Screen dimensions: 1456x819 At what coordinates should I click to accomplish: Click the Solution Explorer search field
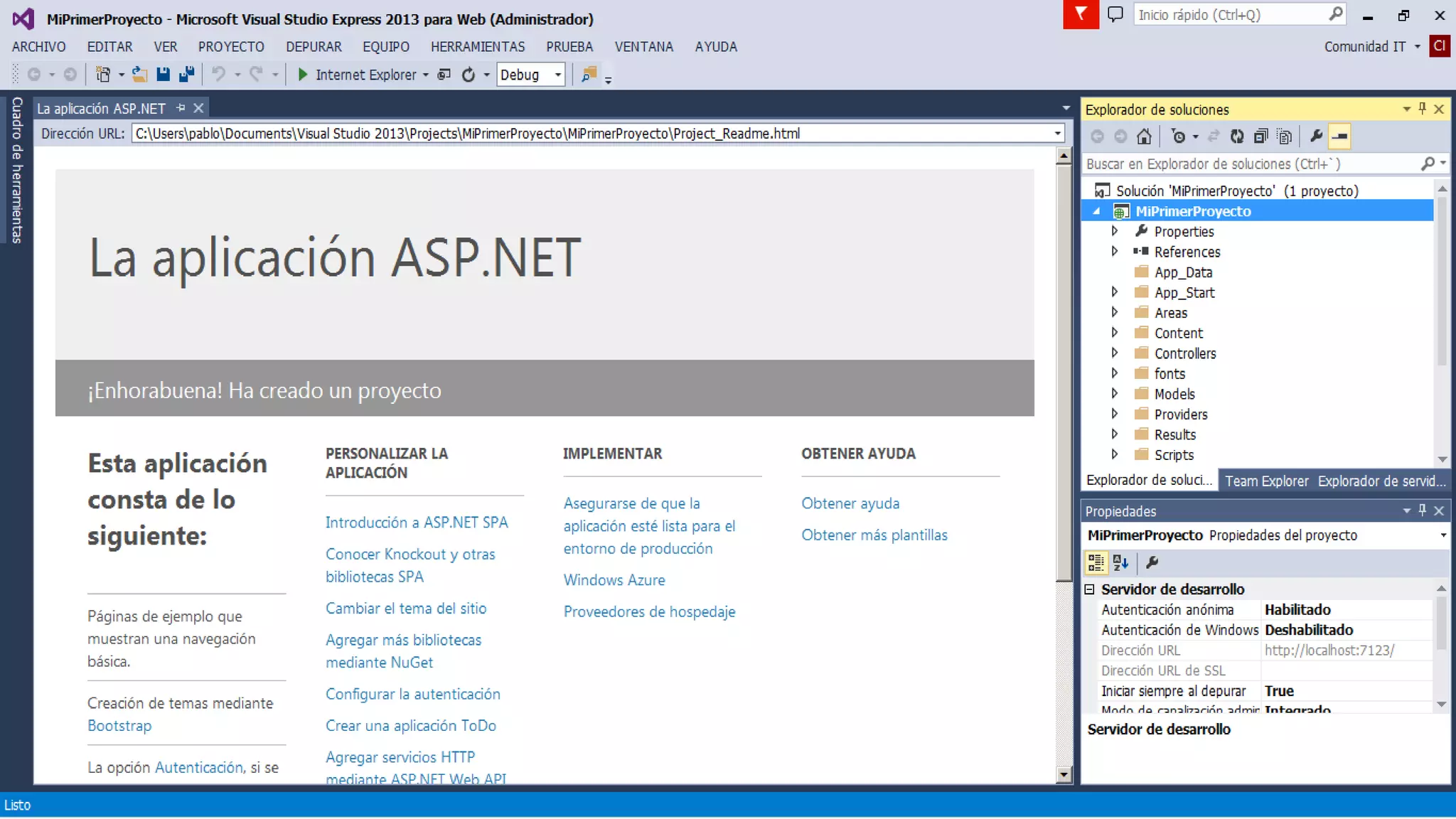[x=1251, y=164]
